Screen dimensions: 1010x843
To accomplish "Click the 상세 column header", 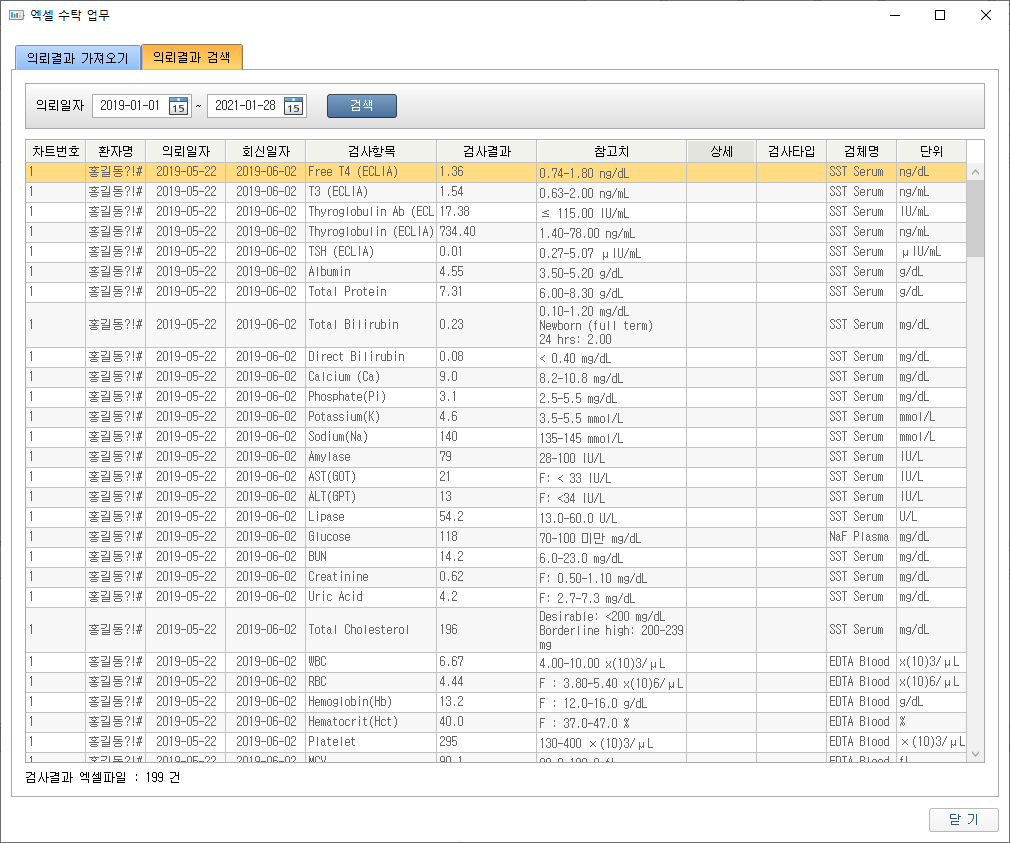I will (x=721, y=151).
